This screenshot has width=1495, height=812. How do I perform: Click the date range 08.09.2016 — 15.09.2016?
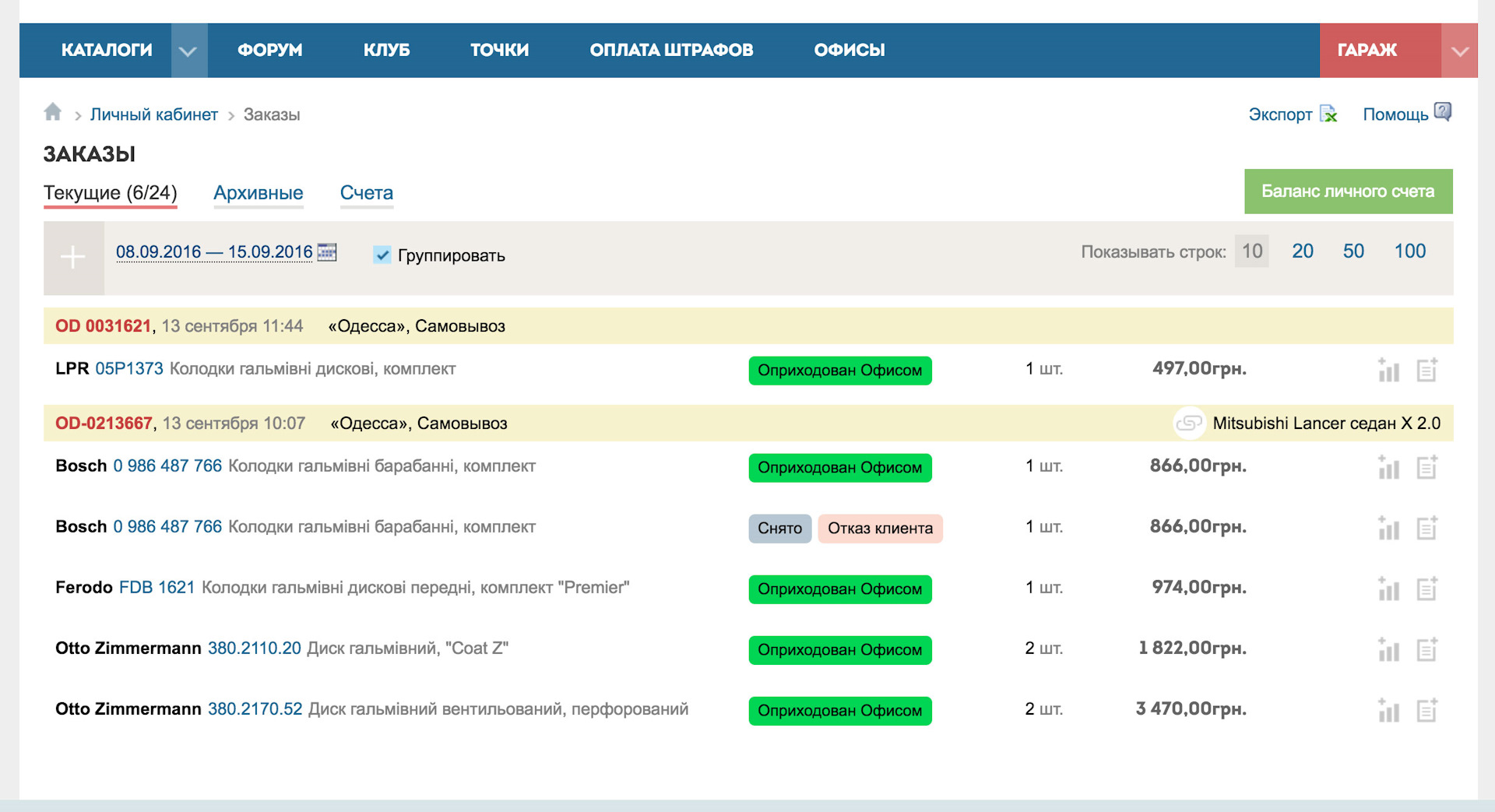coord(214,252)
